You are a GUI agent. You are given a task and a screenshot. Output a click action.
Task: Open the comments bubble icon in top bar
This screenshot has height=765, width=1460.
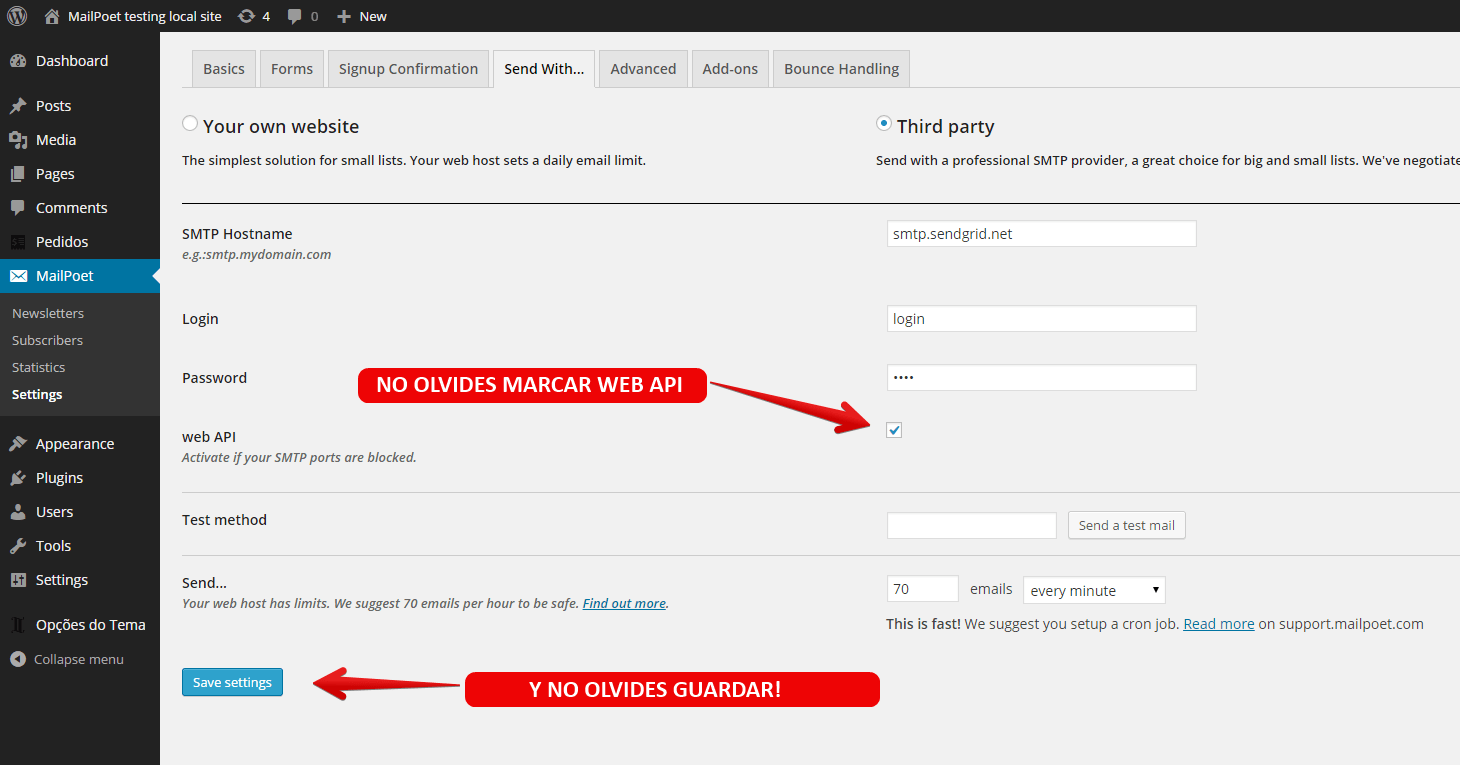point(295,16)
